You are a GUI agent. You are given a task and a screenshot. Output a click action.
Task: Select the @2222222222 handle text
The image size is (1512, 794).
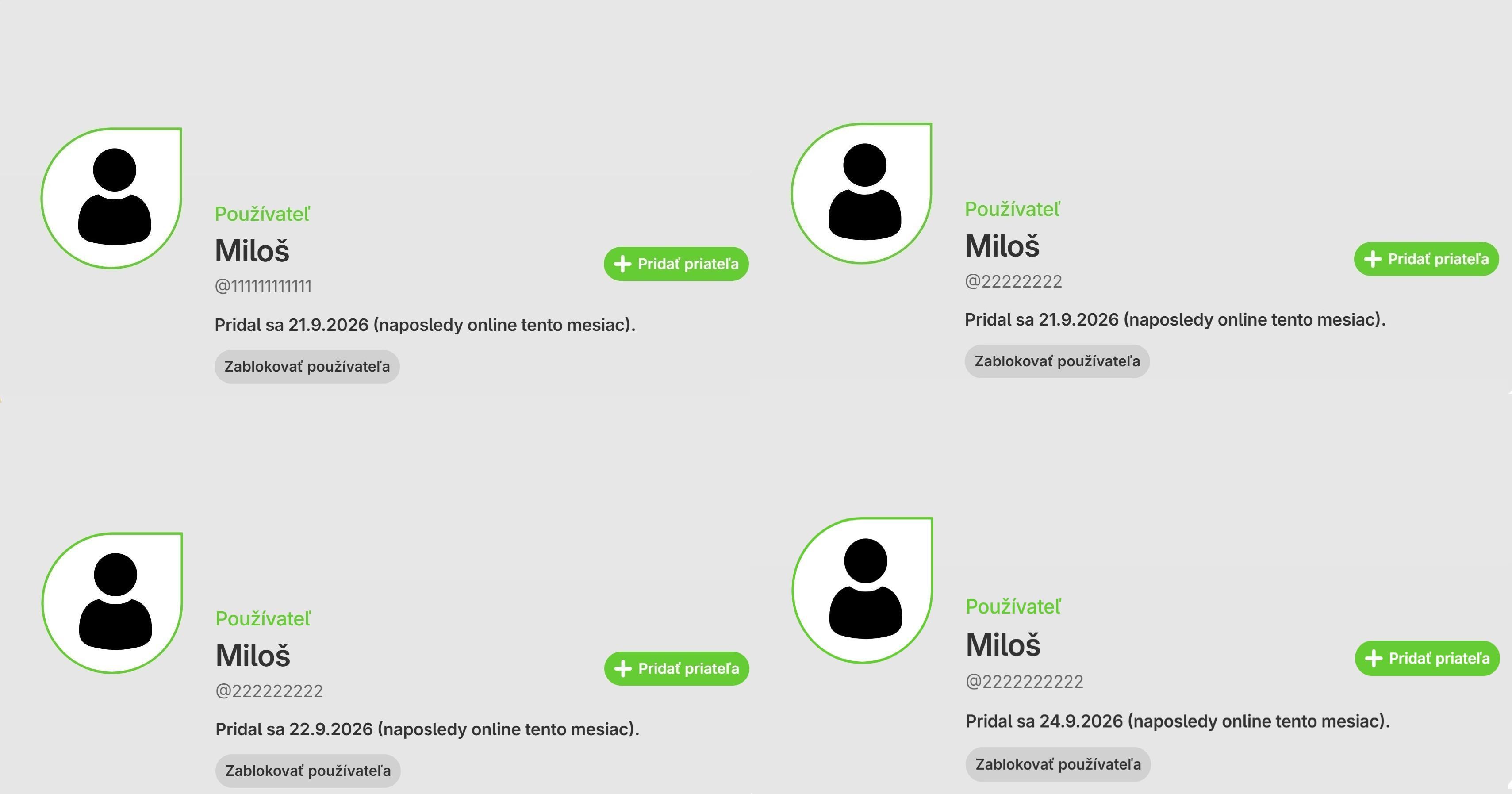[1024, 682]
